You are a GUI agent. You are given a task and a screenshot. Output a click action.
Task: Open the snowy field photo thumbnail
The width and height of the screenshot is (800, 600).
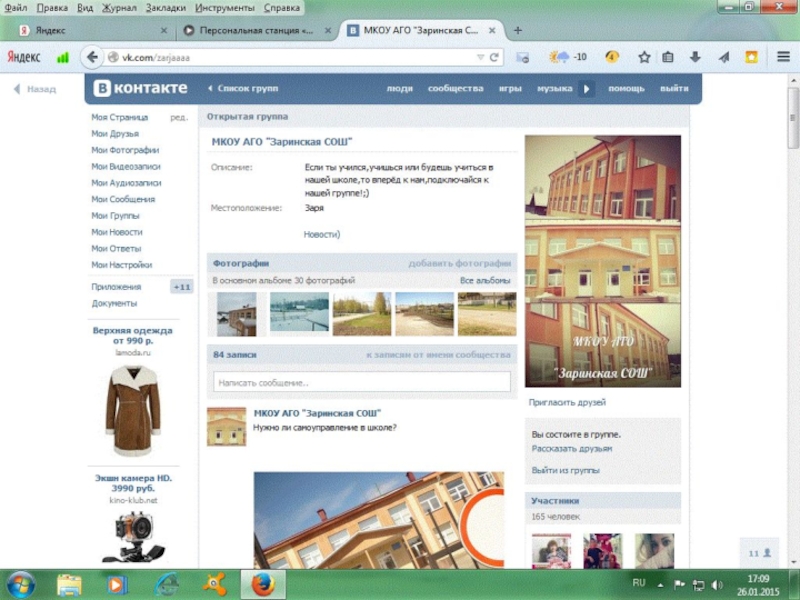(x=299, y=312)
